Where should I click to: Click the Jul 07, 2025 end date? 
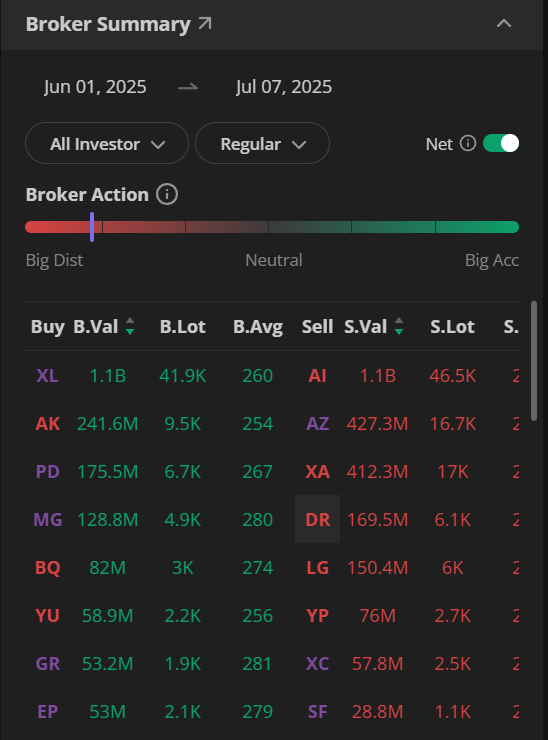(x=284, y=87)
